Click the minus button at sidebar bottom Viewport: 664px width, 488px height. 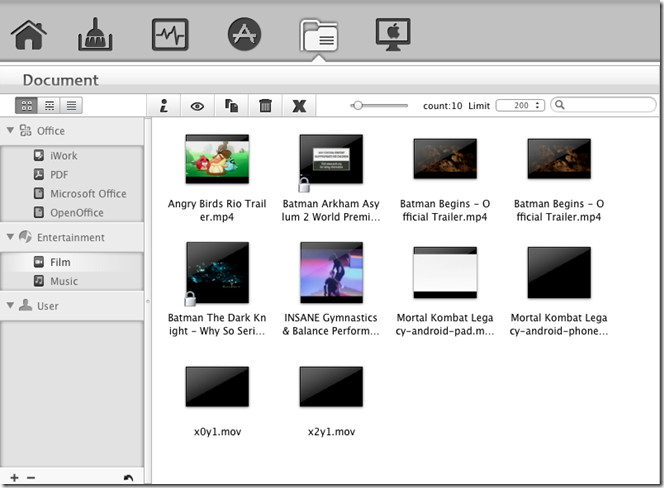(31, 478)
